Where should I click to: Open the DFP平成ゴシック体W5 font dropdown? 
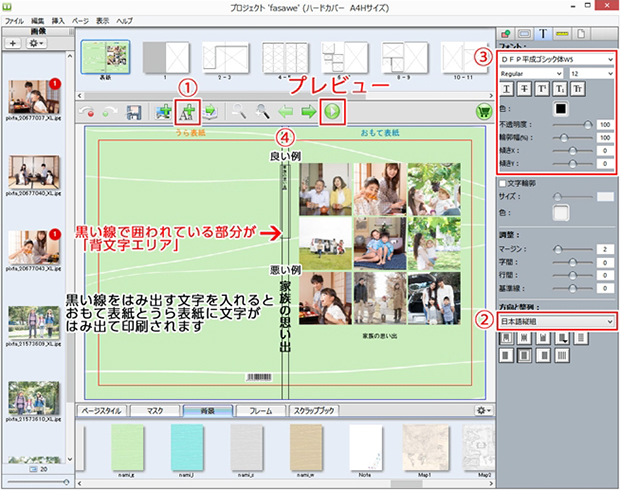(x=556, y=58)
